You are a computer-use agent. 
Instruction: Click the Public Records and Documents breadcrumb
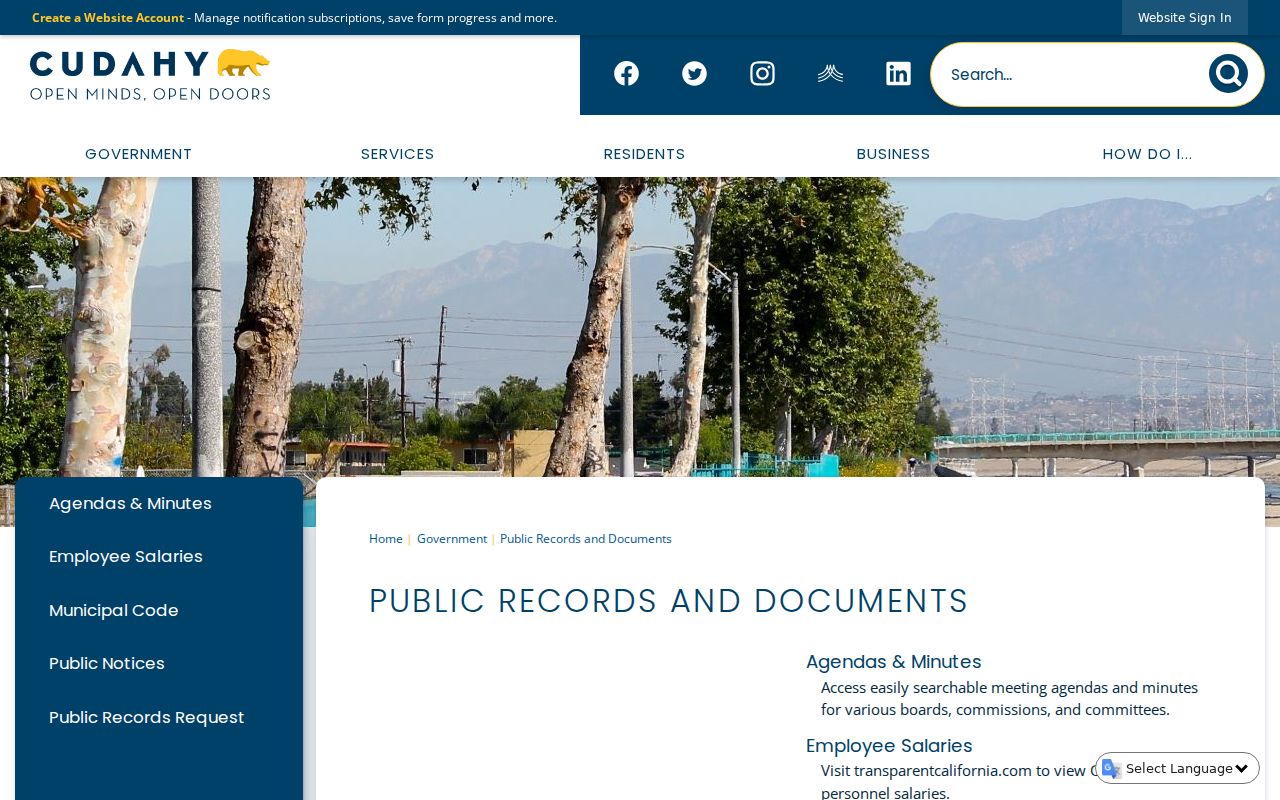(586, 539)
